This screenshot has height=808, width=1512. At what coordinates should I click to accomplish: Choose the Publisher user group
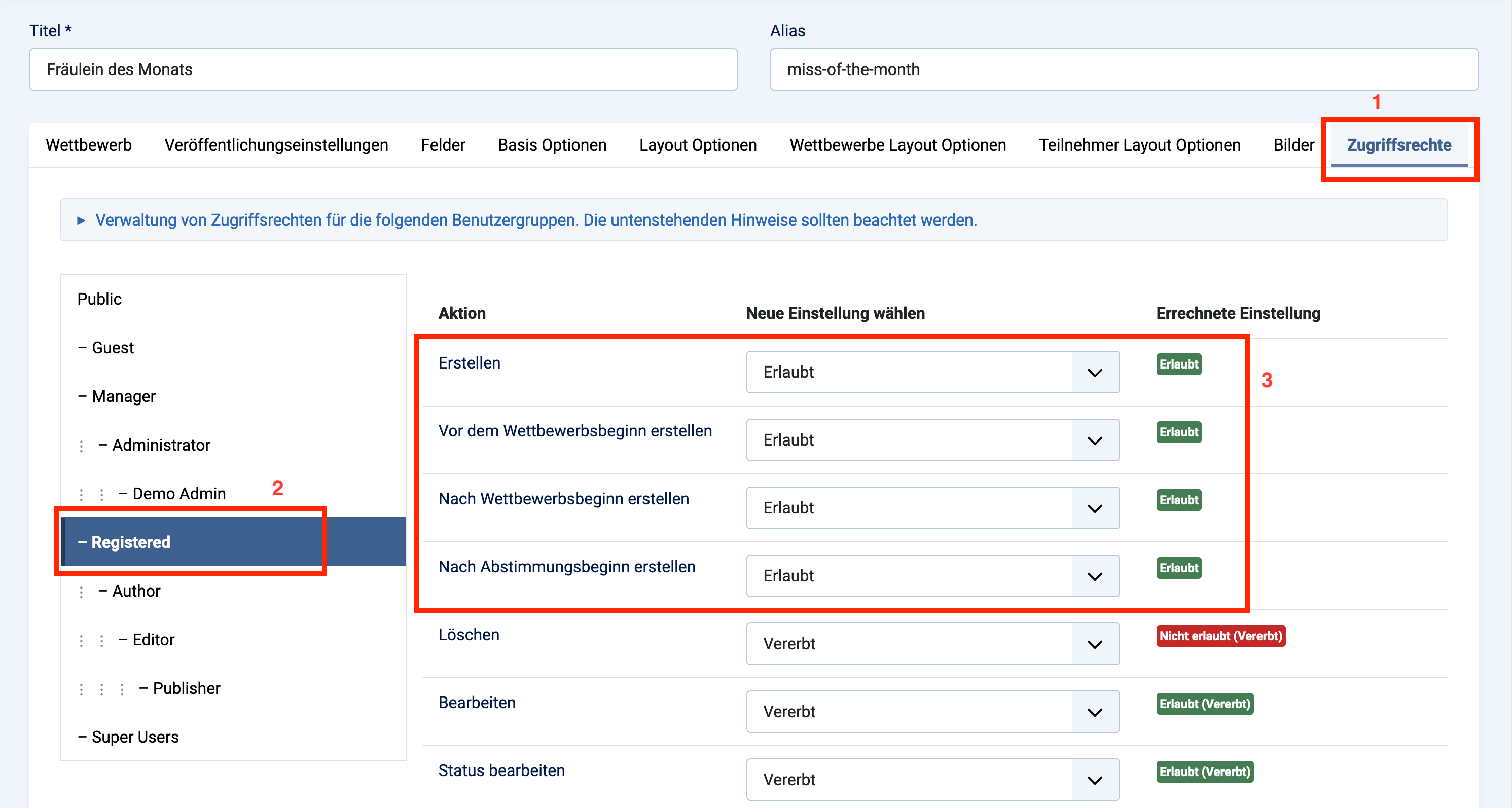pyautogui.click(x=186, y=688)
